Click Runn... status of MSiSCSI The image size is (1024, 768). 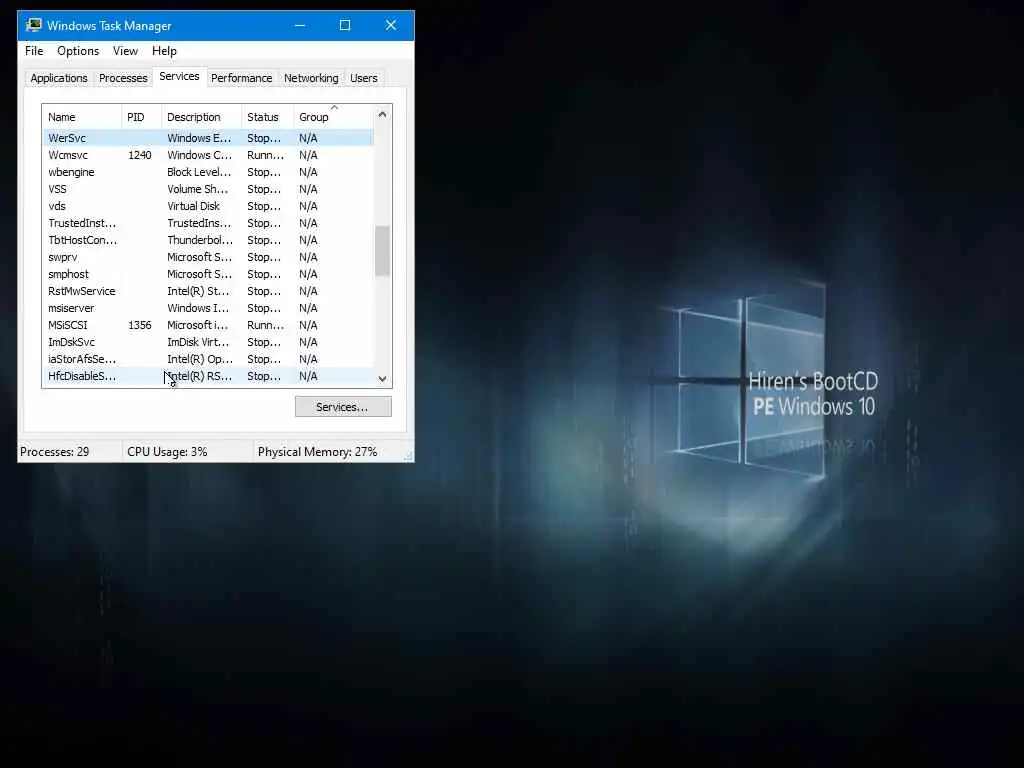click(x=265, y=325)
